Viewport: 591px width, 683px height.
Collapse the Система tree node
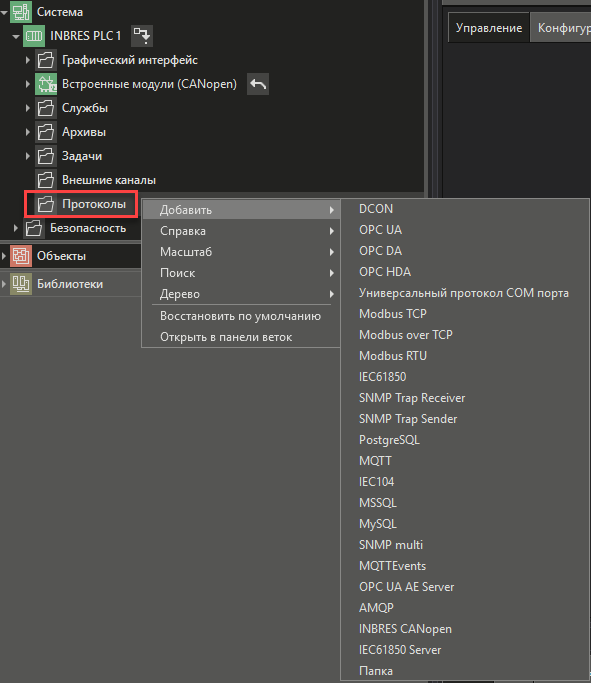tap(4, 12)
